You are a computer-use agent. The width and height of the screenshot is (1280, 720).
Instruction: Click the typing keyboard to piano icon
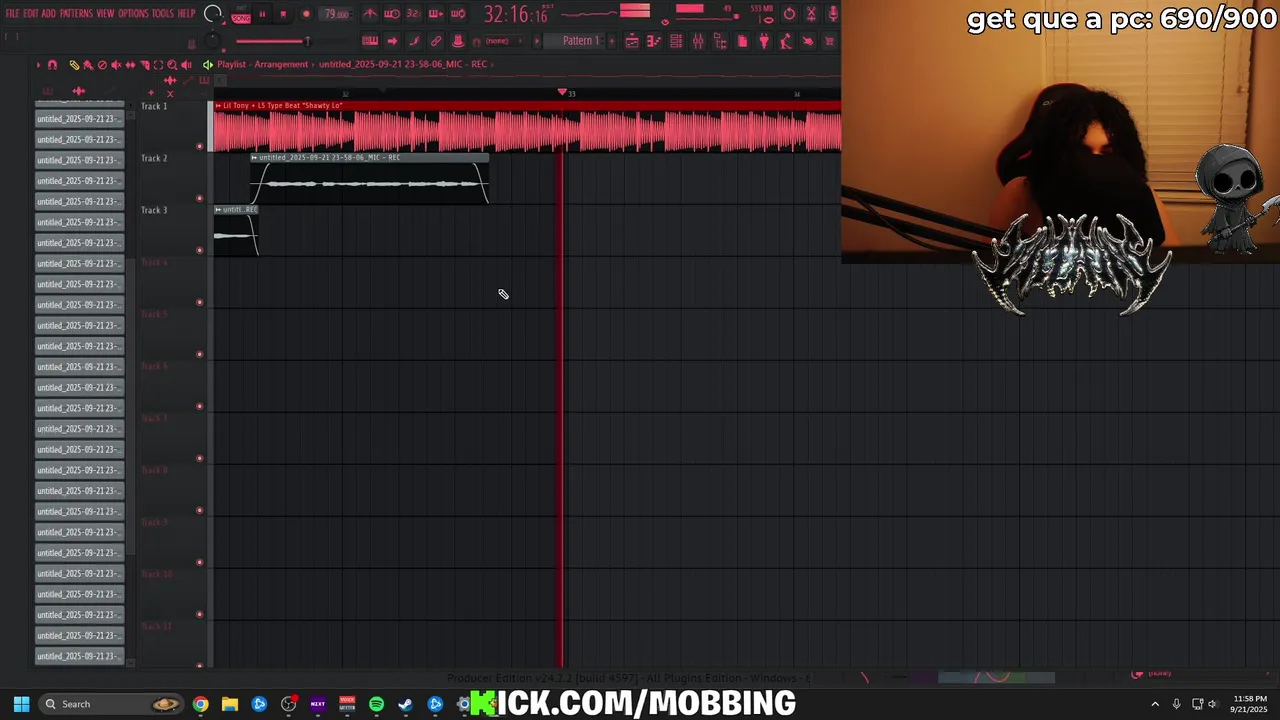click(370, 41)
